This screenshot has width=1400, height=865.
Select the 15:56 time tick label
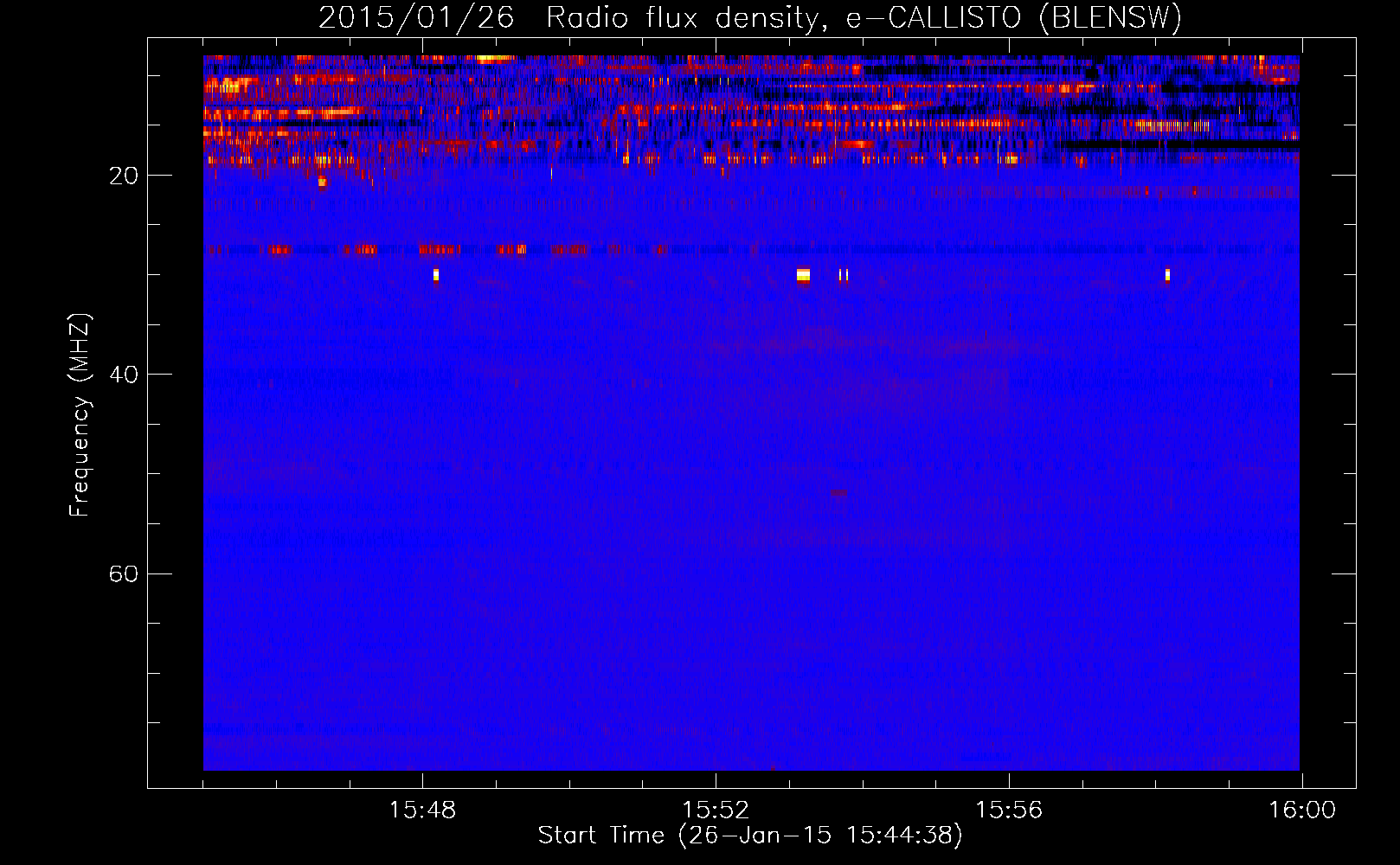(1009, 811)
